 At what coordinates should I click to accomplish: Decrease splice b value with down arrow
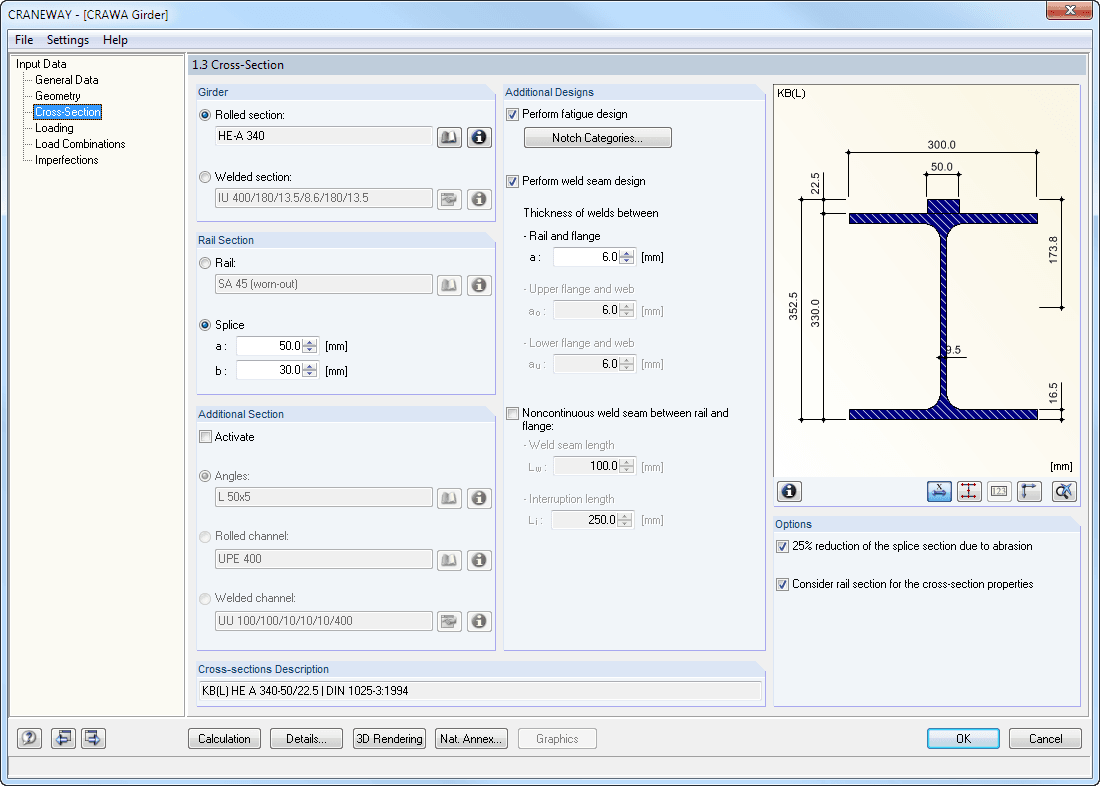tap(310, 374)
